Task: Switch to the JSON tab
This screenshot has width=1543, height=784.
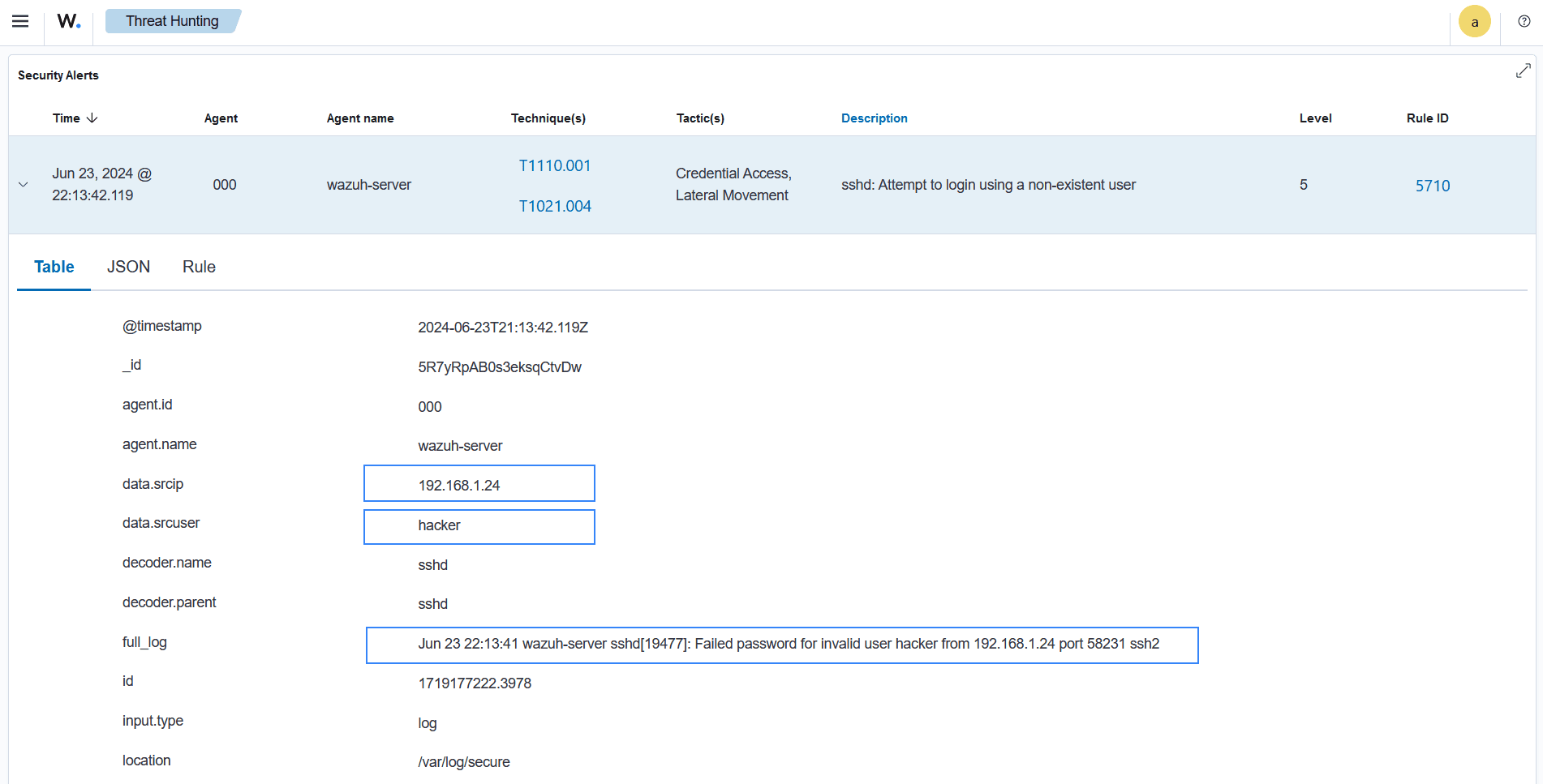Action: 128,267
